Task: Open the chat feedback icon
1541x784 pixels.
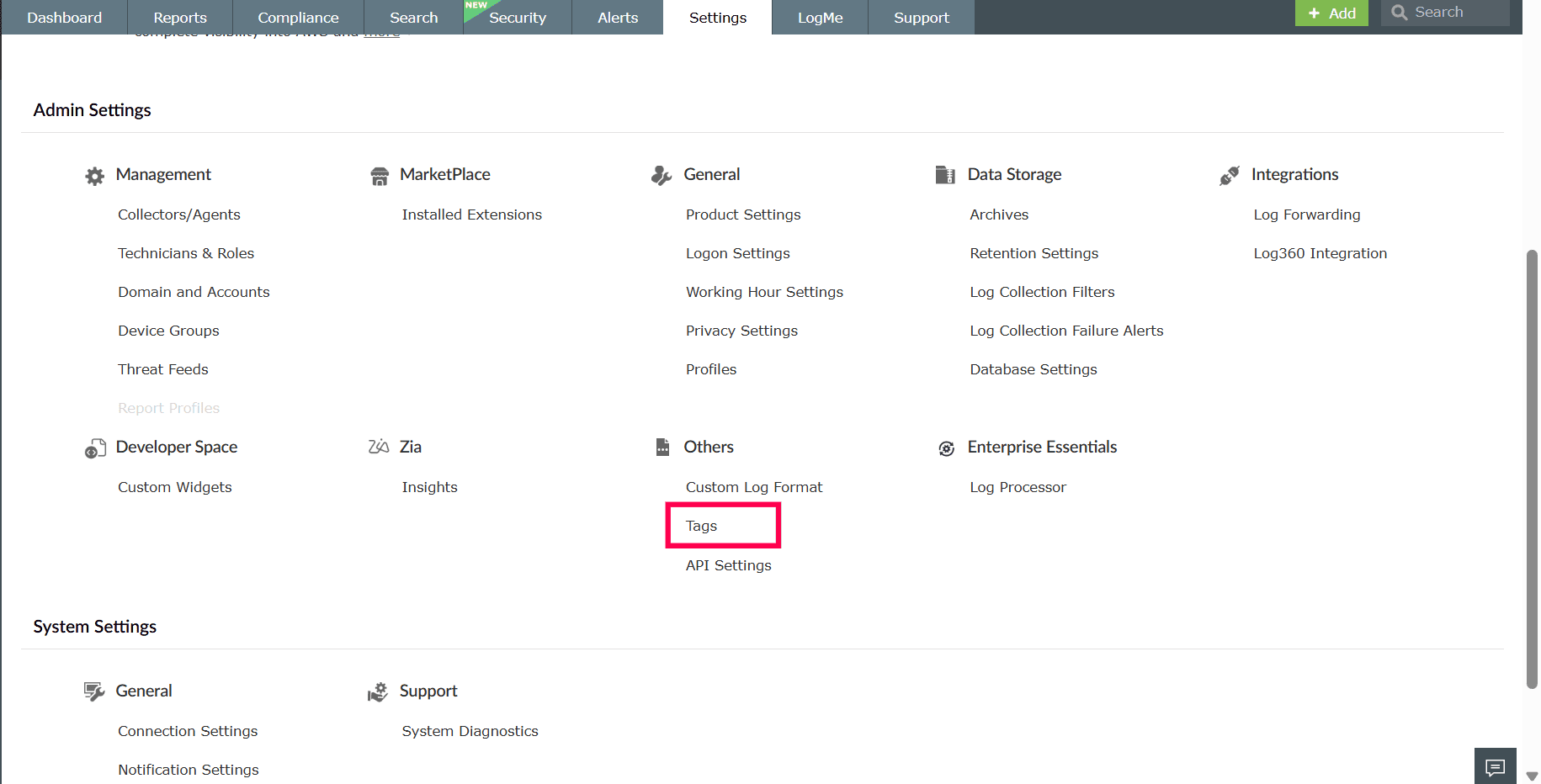Action: tap(1495, 766)
